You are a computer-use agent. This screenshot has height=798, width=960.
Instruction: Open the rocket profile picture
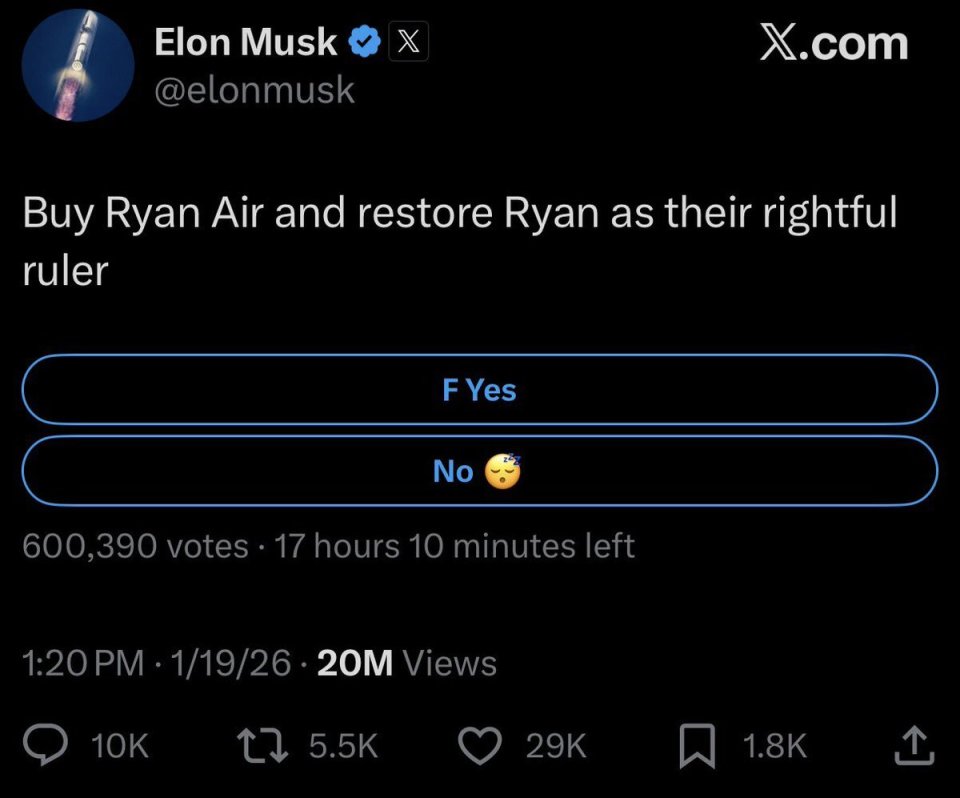tap(77, 72)
